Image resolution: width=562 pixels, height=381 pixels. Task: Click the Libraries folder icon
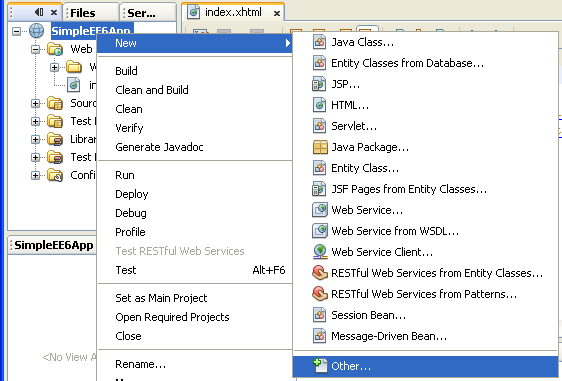55,139
